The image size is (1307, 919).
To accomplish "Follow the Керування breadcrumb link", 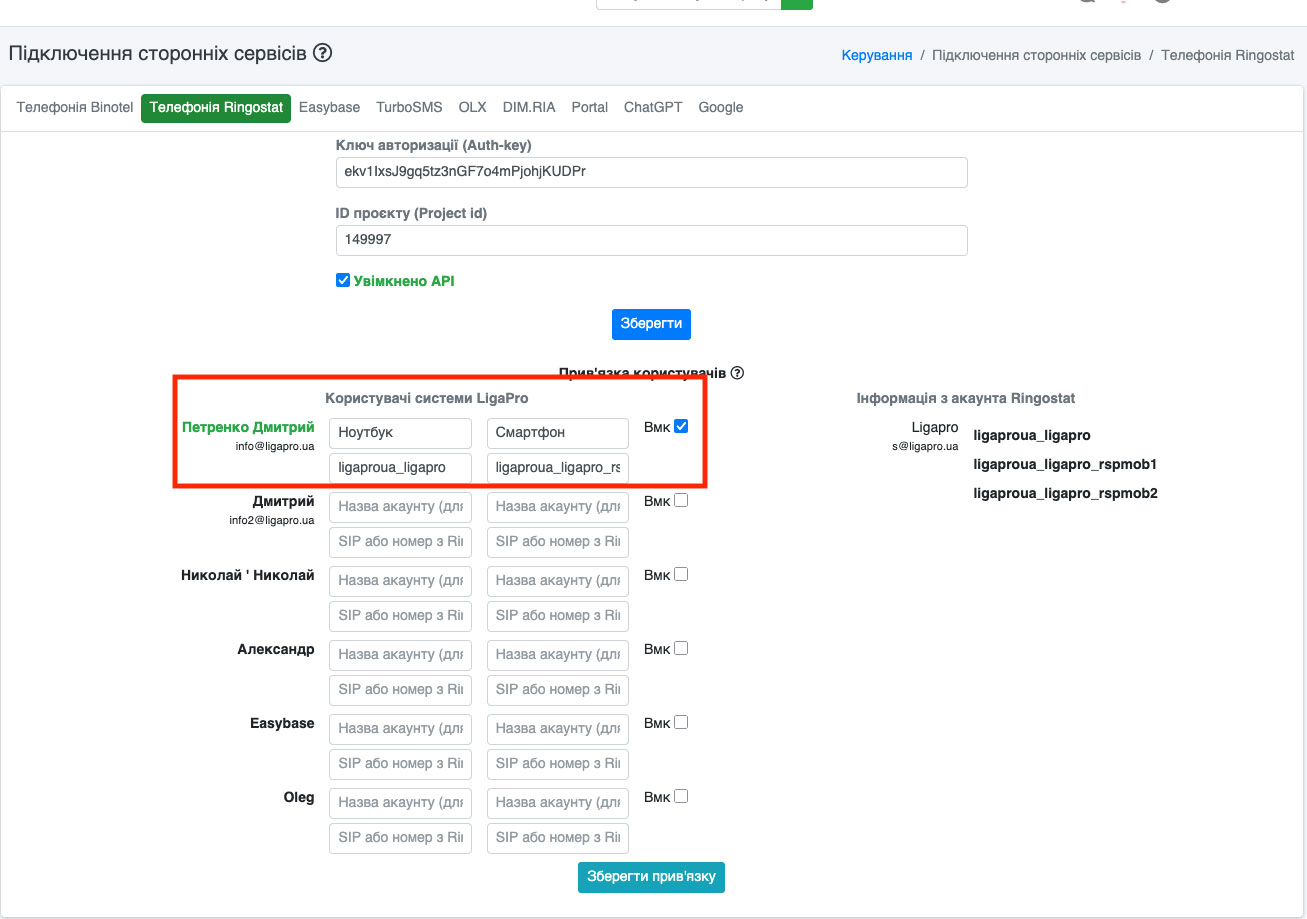I will click(877, 55).
